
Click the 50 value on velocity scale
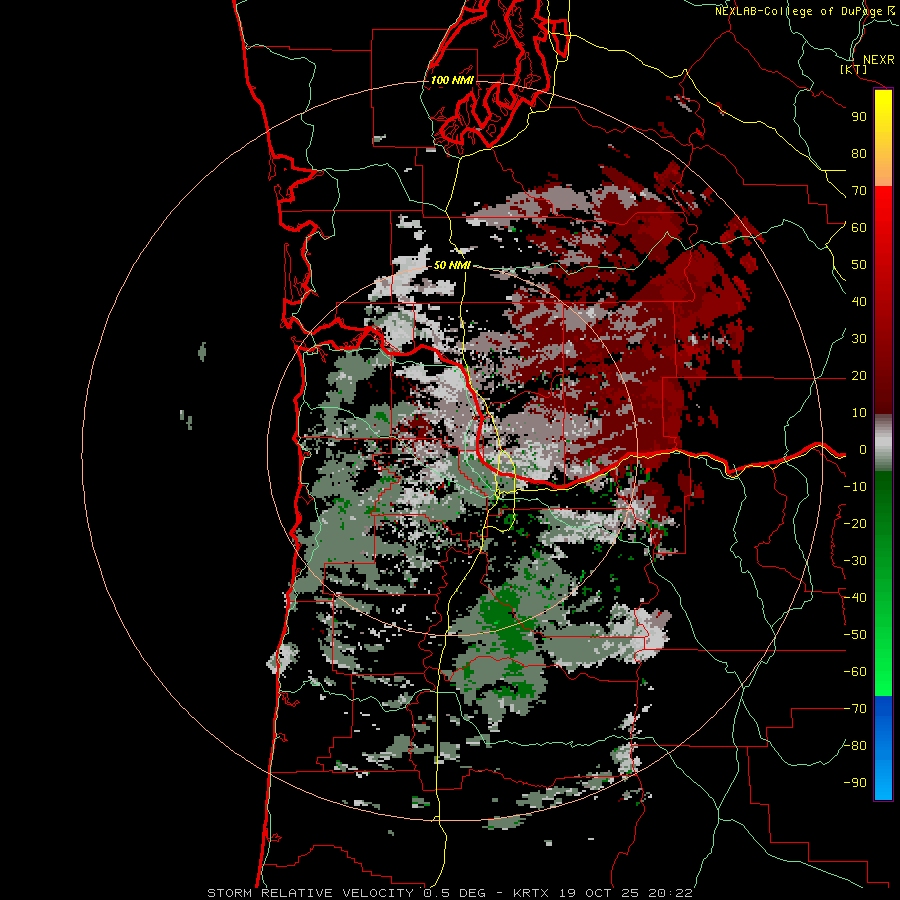click(x=859, y=265)
